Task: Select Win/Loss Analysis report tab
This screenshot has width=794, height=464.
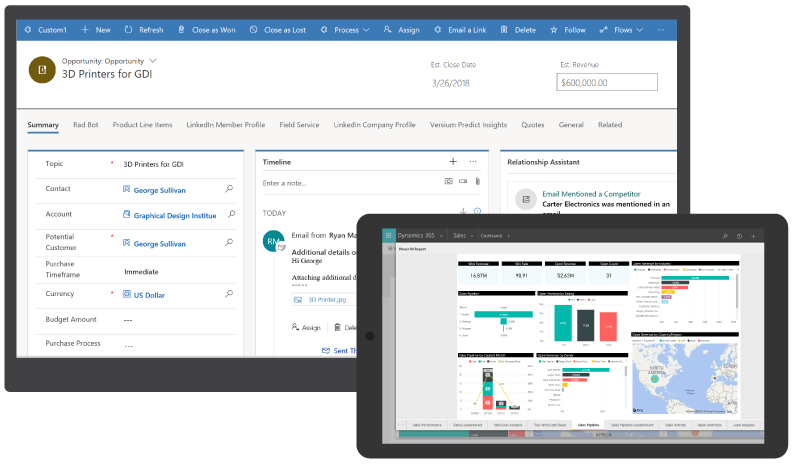Action: click(507, 425)
